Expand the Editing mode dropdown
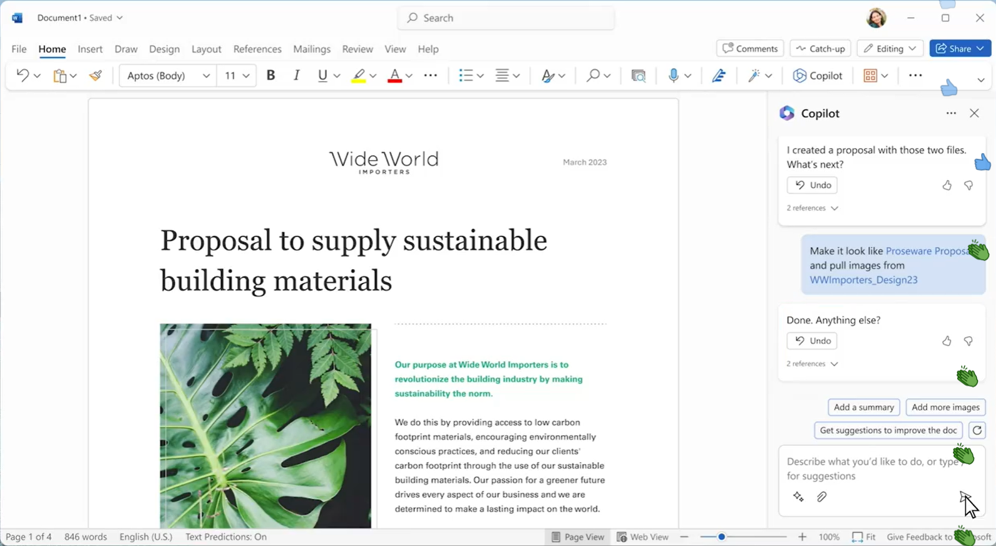 point(889,48)
